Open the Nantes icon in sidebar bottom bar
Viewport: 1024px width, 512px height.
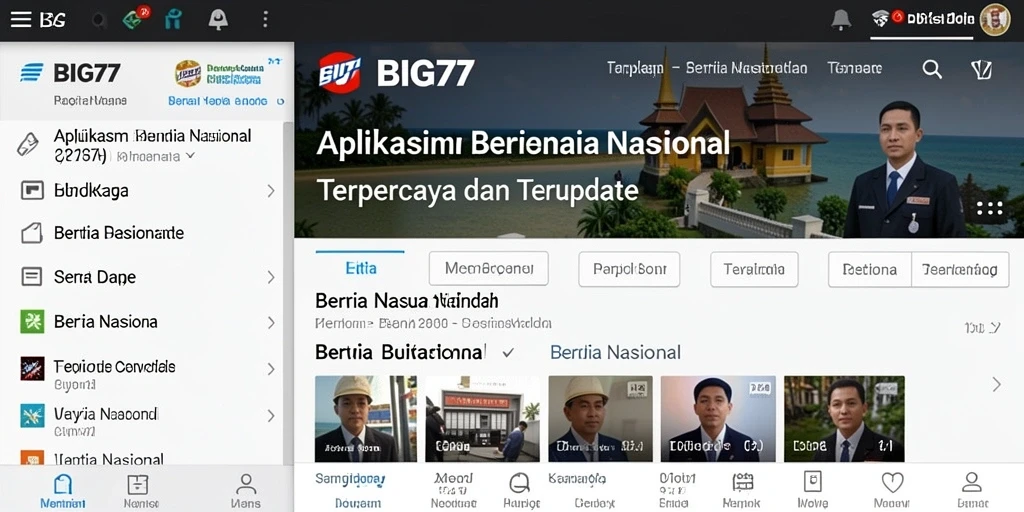pyautogui.click(x=138, y=484)
